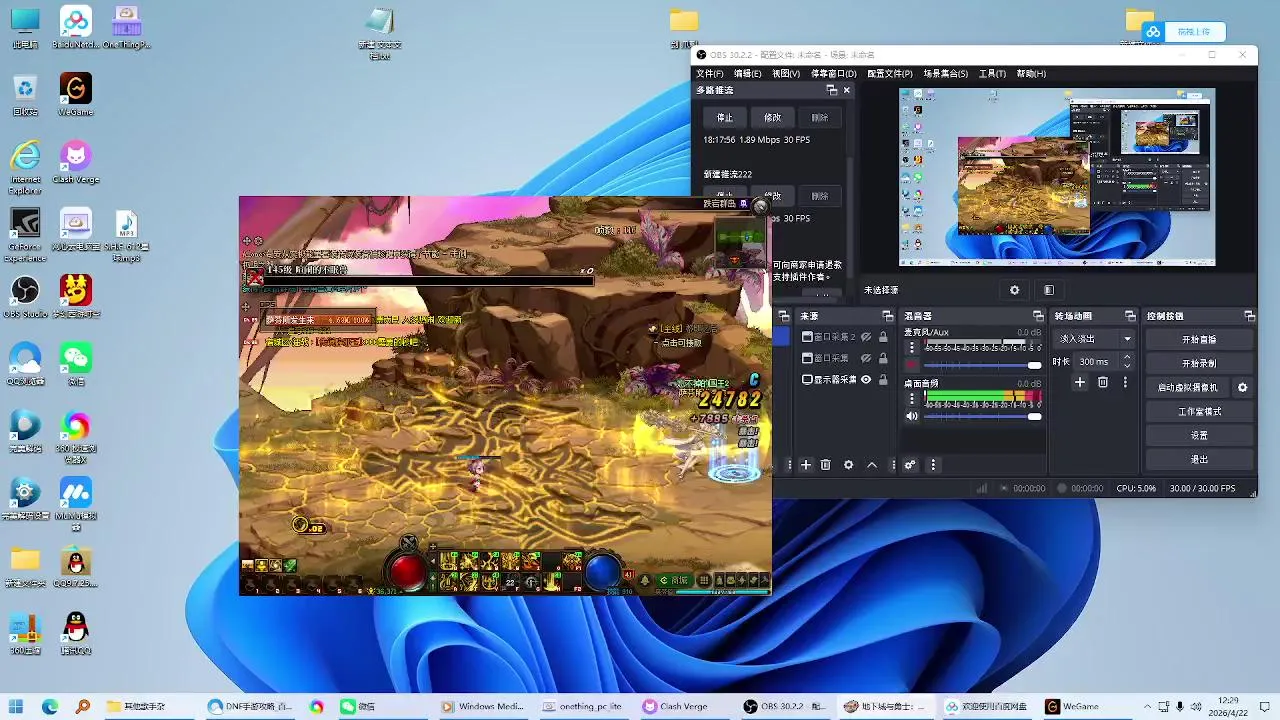
Task: Open GeForce Experience desktop icon
Action: pyautogui.click(x=25, y=235)
